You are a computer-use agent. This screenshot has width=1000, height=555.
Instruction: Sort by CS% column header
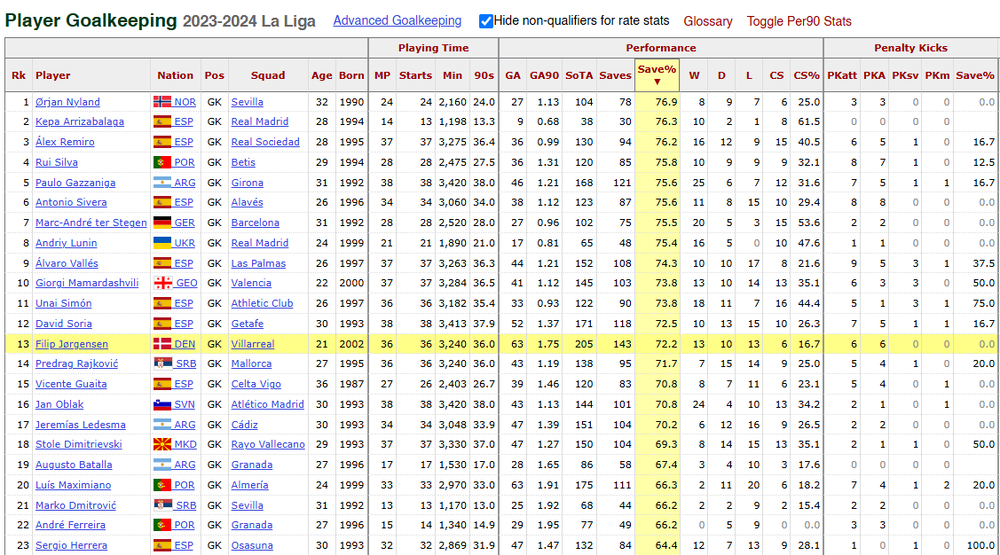pyautogui.click(x=806, y=75)
